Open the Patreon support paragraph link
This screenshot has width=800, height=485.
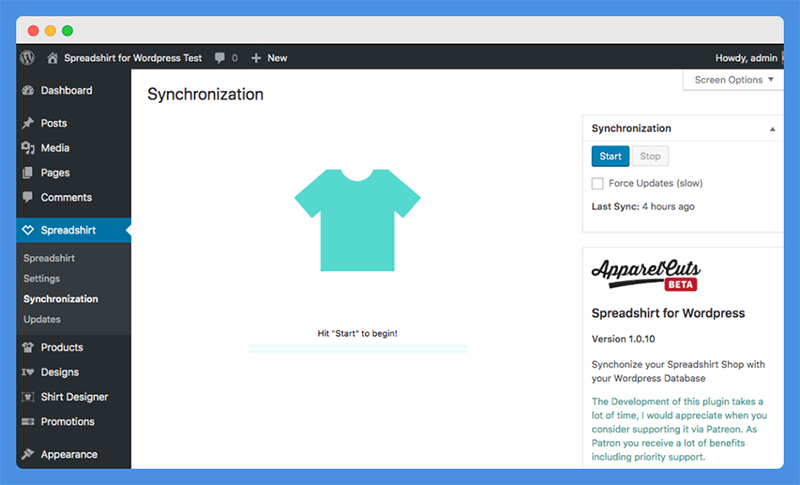tap(679, 429)
